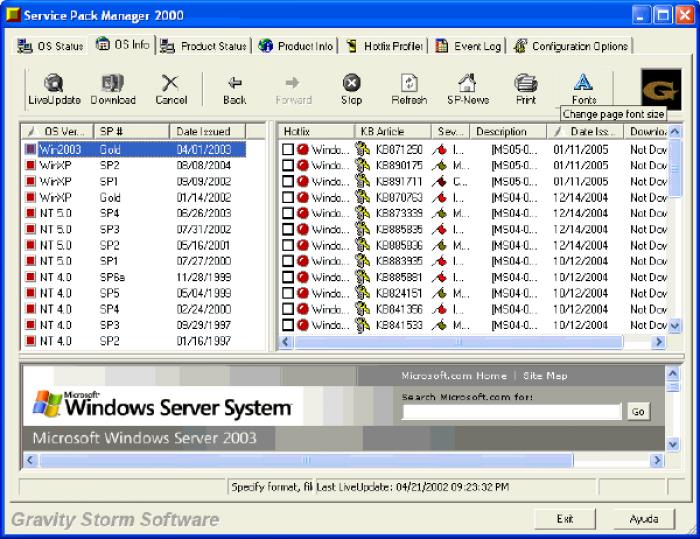Image resolution: width=700 pixels, height=539 pixels.
Task: Click the Print printer icon
Action: pyautogui.click(x=526, y=83)
